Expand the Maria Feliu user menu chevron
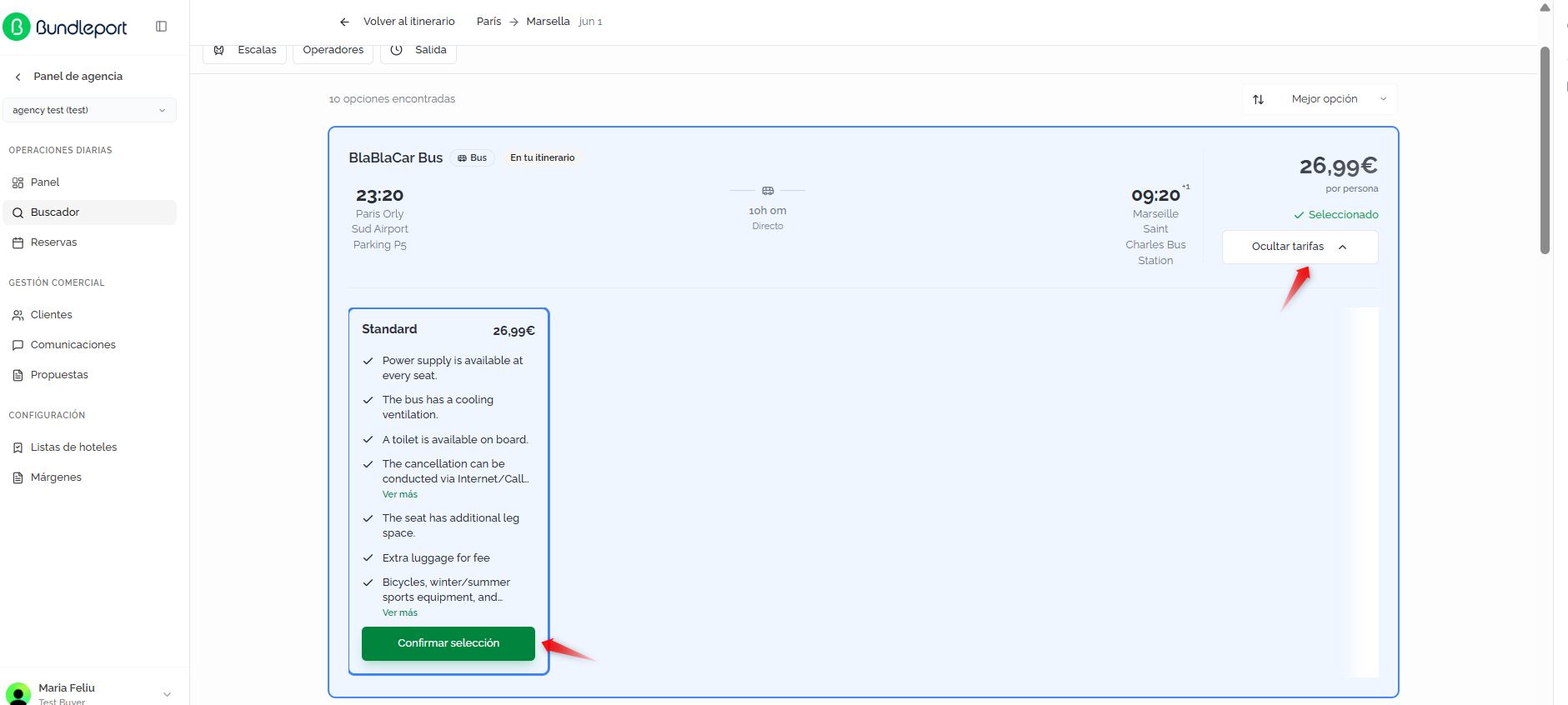 [167, 694]
